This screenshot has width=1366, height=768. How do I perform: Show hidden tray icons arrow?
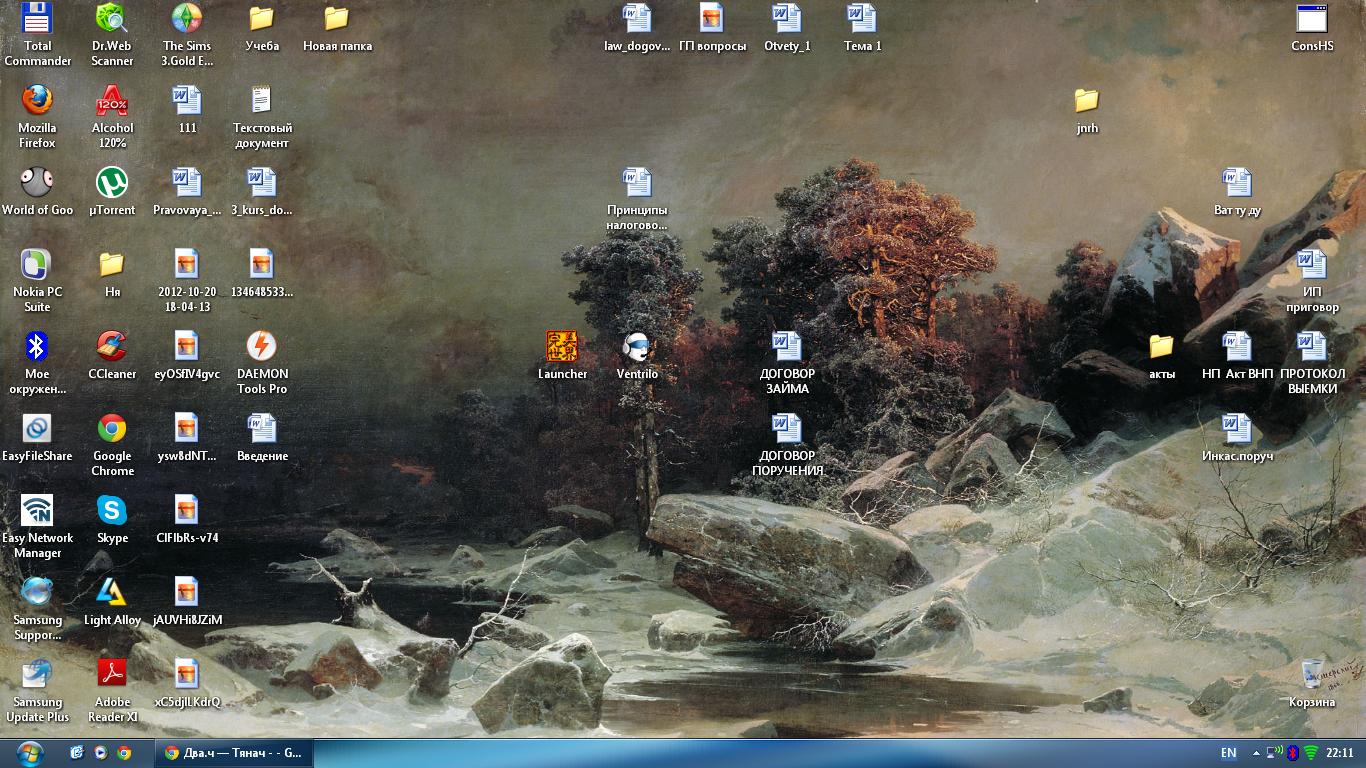1258,752
